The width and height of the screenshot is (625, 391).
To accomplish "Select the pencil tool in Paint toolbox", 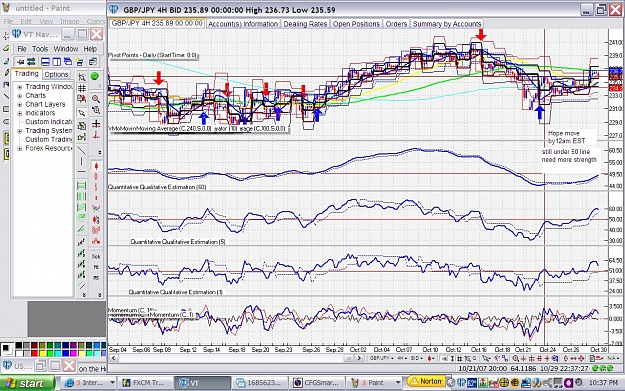I will point(6,73).
